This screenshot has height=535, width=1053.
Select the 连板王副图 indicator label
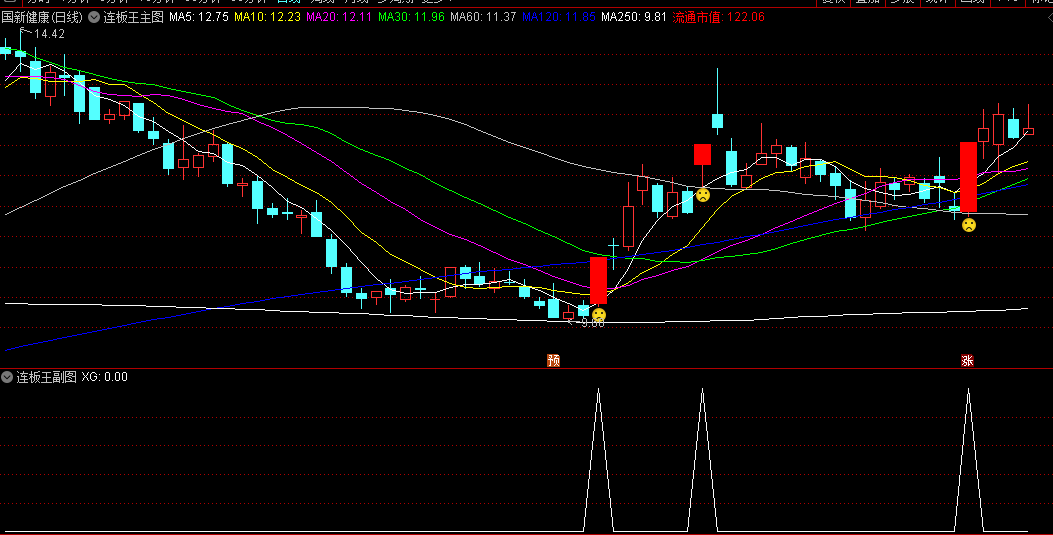[46, 377]
